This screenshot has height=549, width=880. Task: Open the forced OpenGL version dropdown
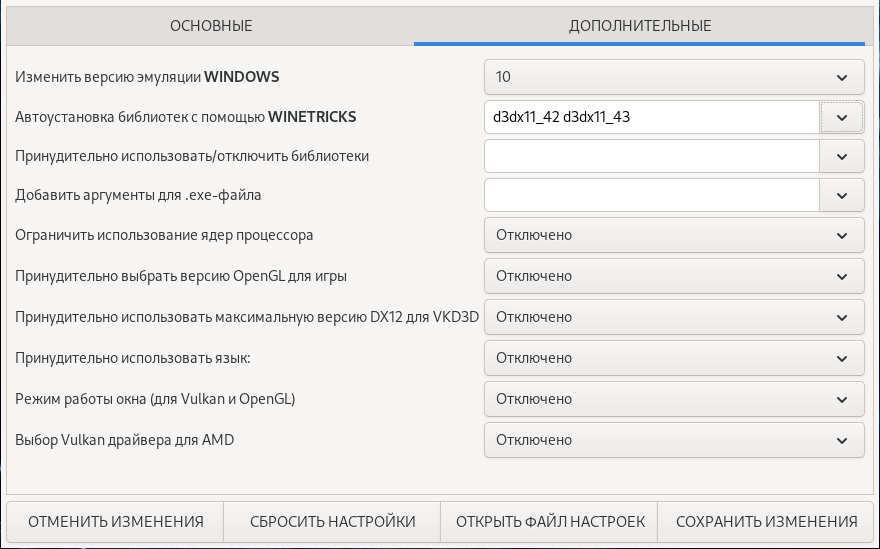673,276
